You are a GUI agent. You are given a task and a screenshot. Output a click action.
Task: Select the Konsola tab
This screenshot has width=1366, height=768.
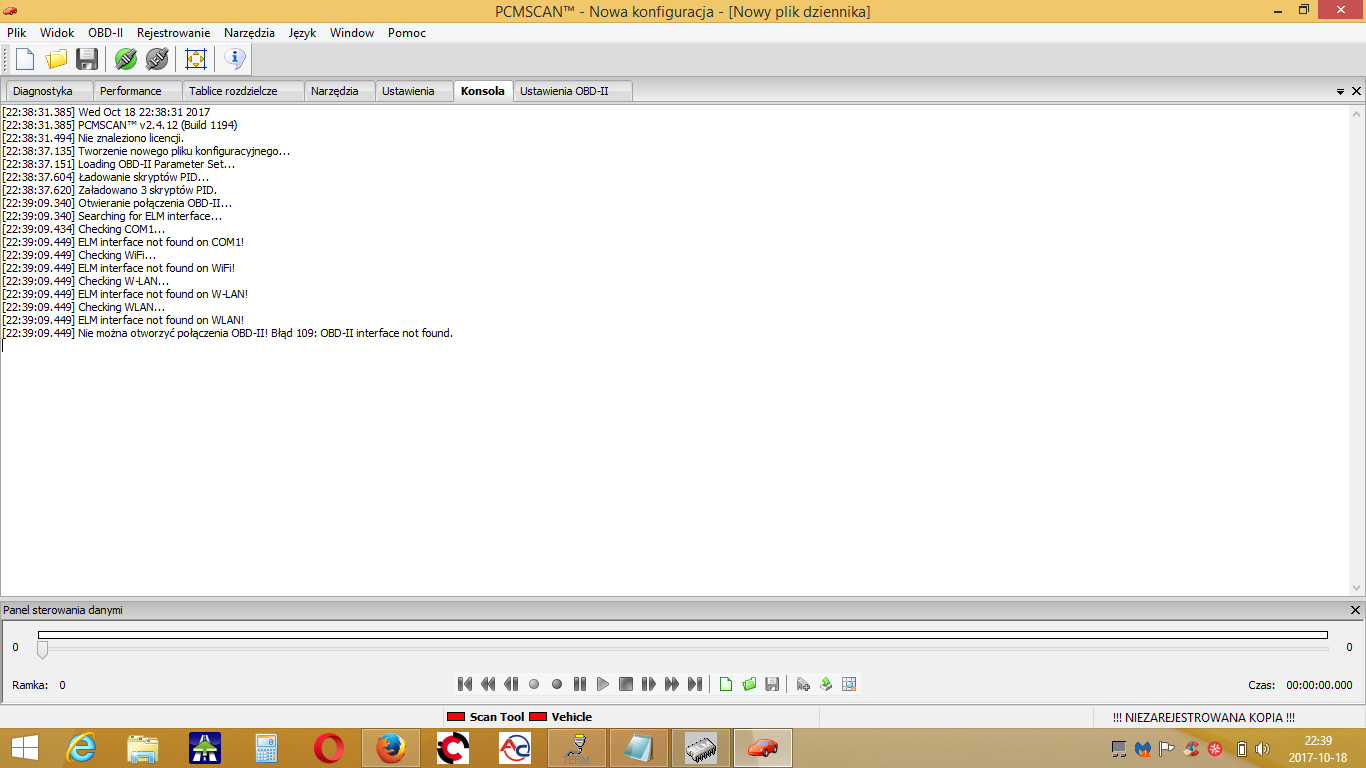[483, 91]
